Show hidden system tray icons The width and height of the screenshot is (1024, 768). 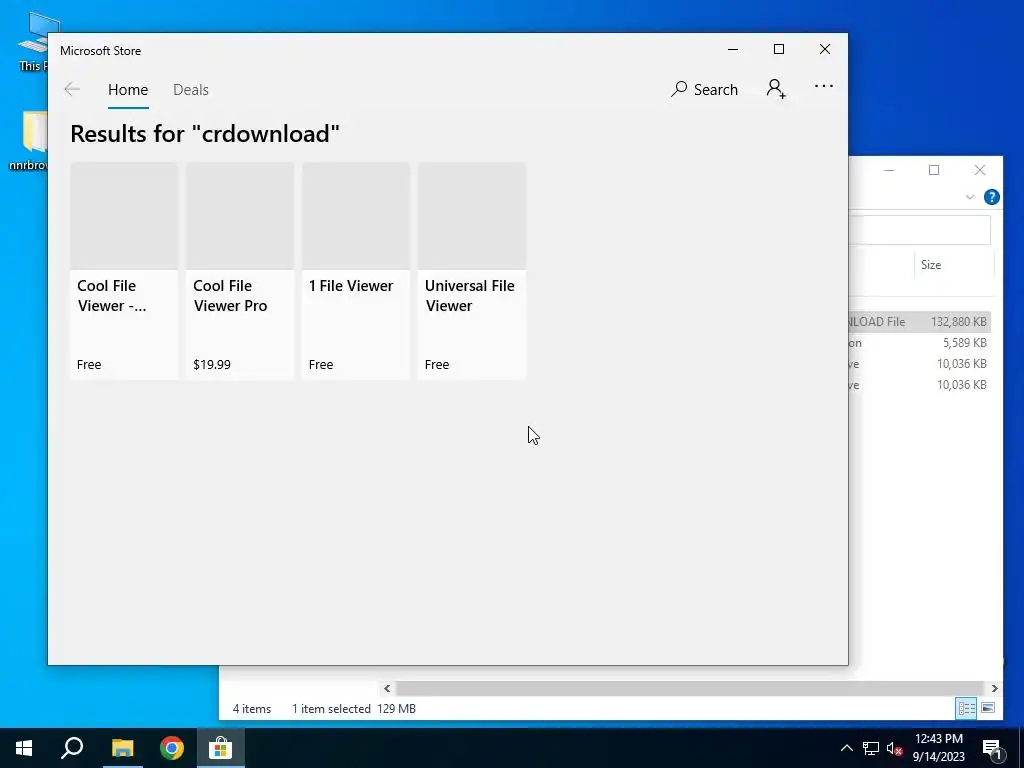point(846,748)
